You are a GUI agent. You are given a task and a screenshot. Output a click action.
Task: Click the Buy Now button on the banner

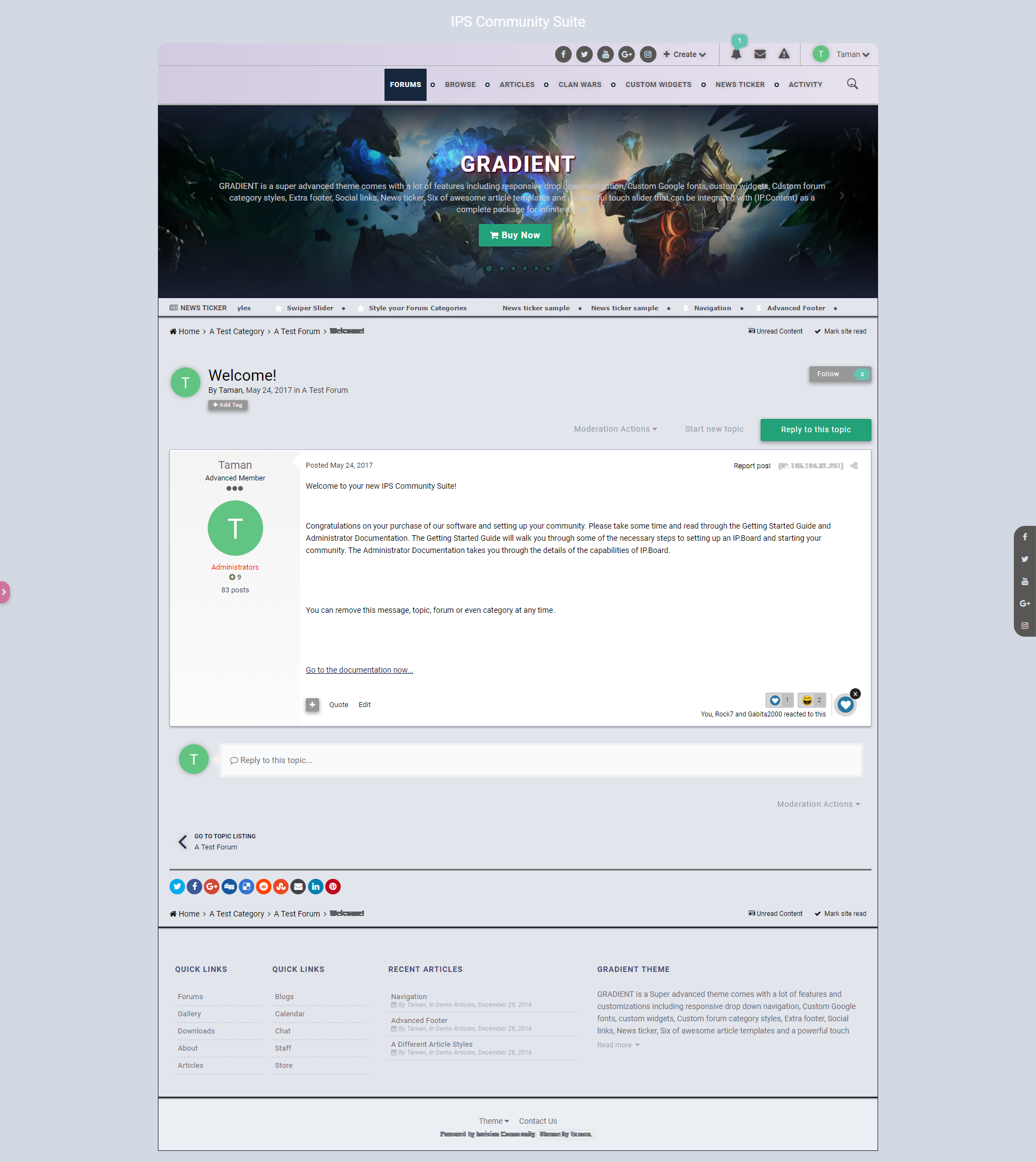click(x=515, y=234)
